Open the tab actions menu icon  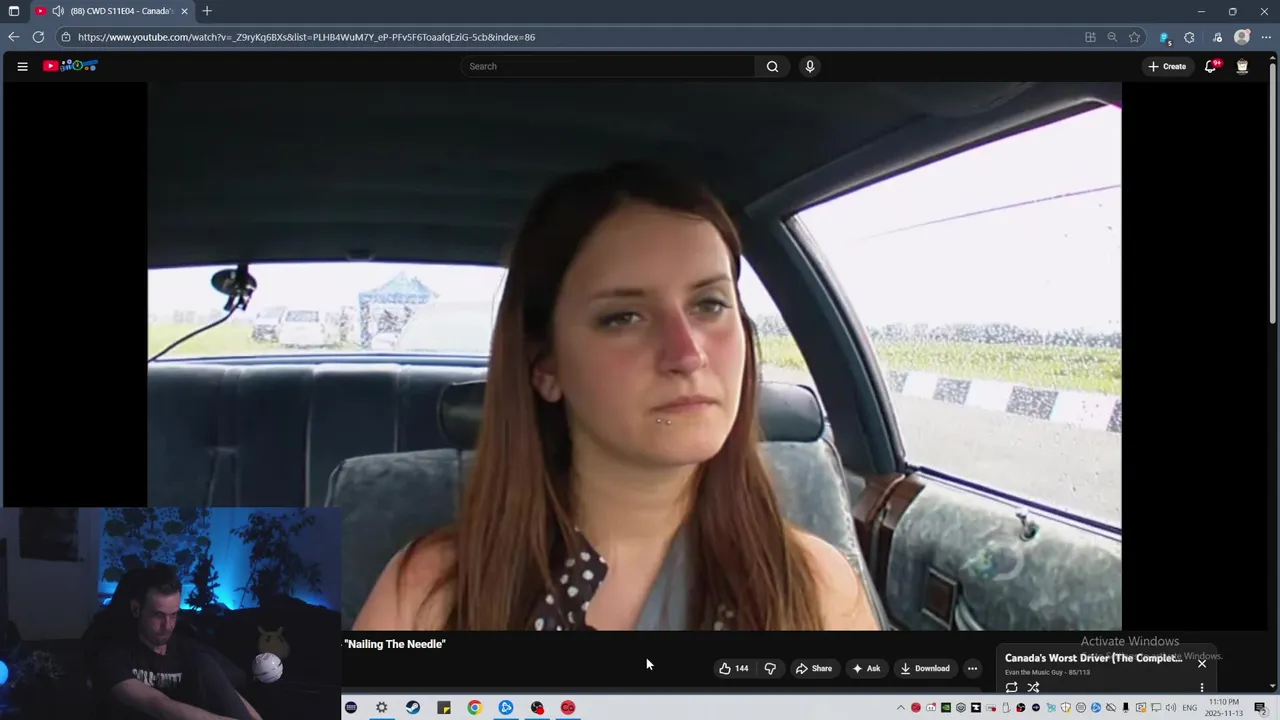coord(14,11)
